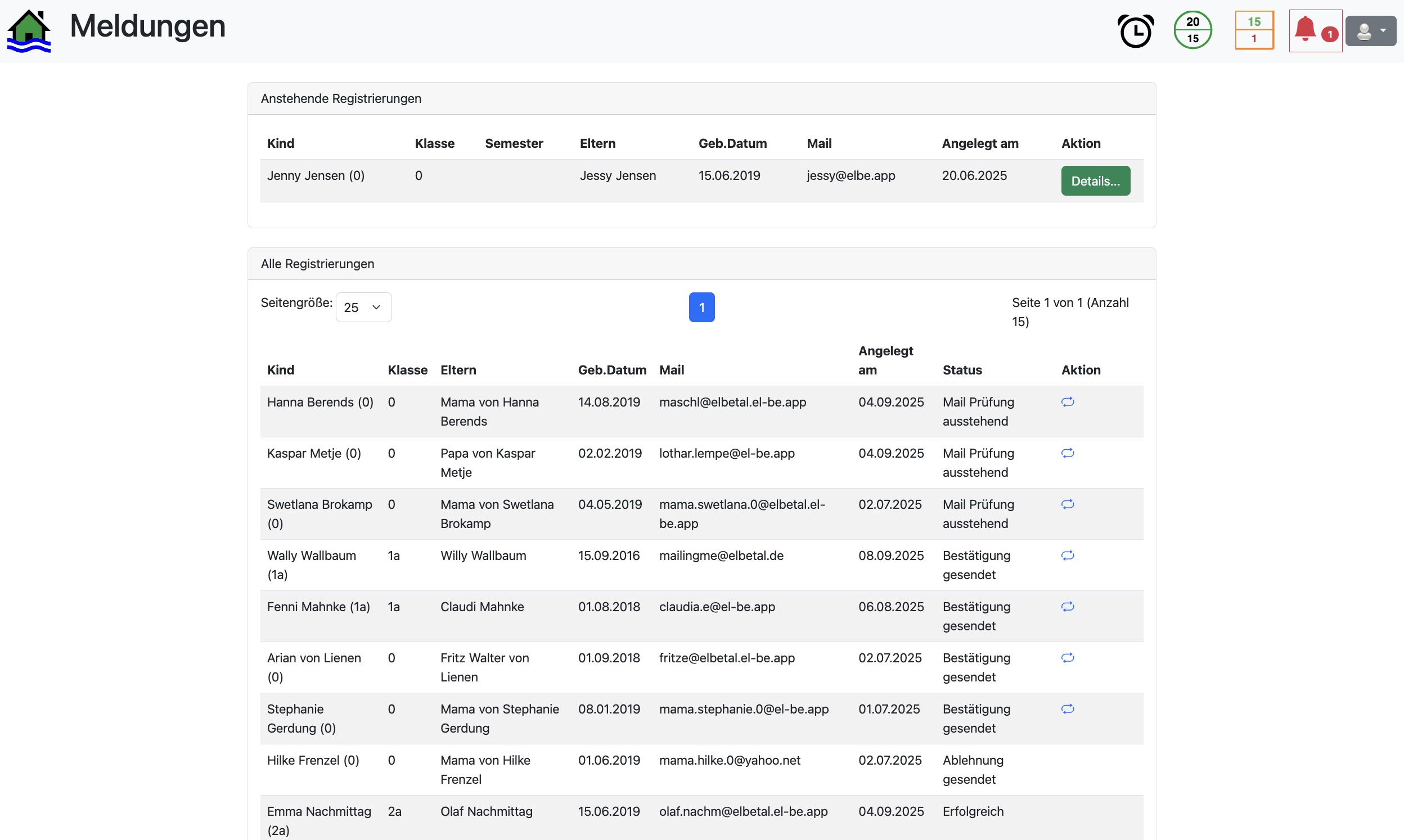The image size is (1404, 840).
Task: Click resend icon for Stephanie Gerdung
Action: coord(1067,709)
